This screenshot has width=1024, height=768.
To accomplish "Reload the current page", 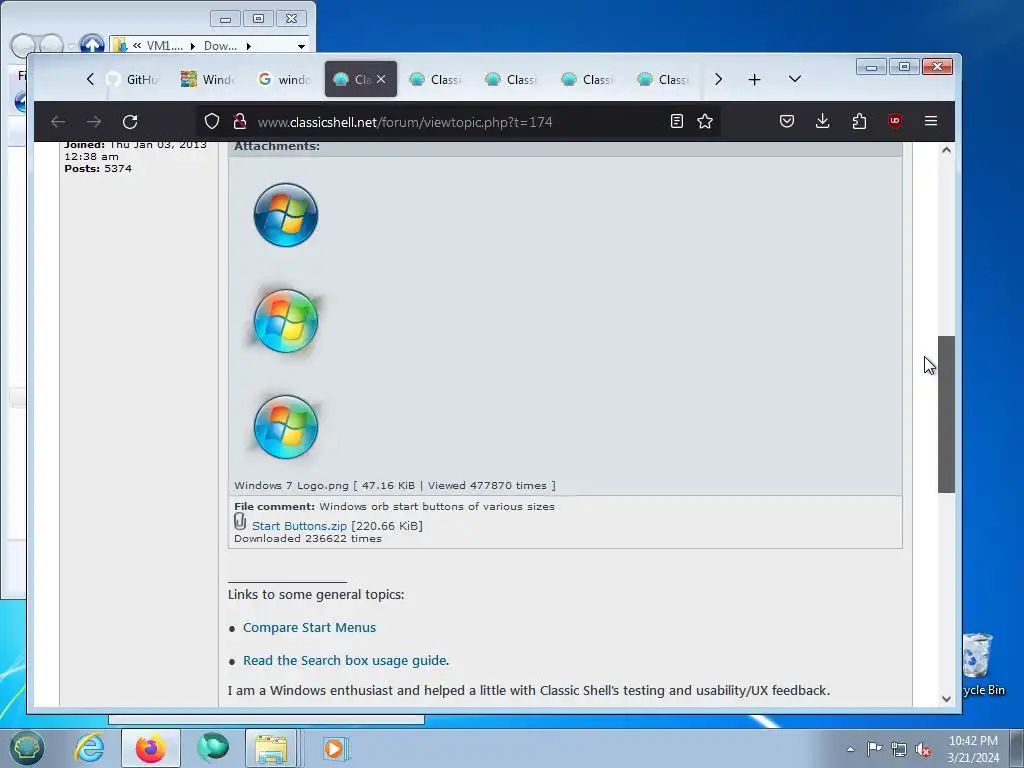I will 130,121.
